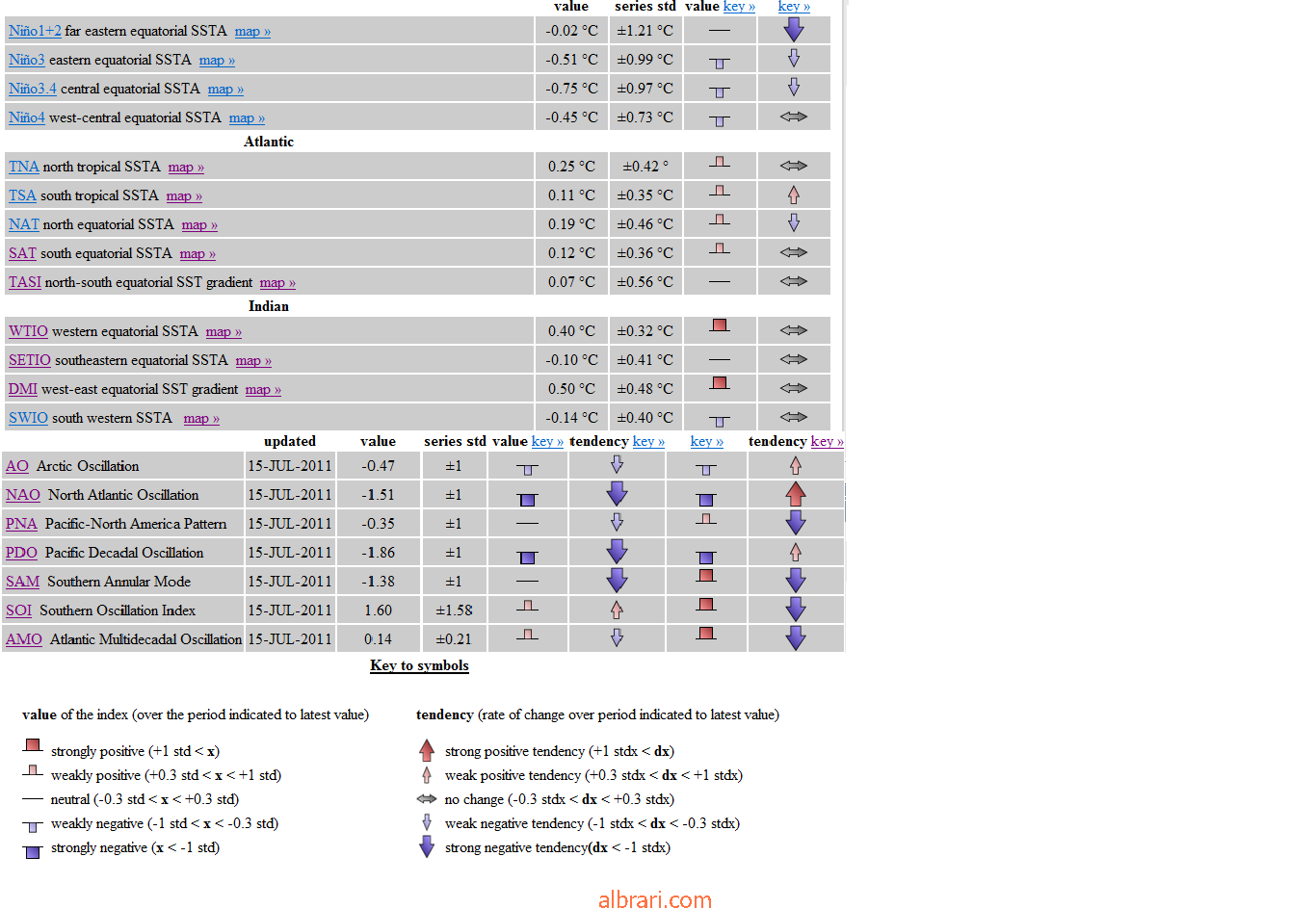The height and width of the screenshot is (909, 1316).
Task: Open the Niño3.4 index link
Action: click(x=33, y=89)
